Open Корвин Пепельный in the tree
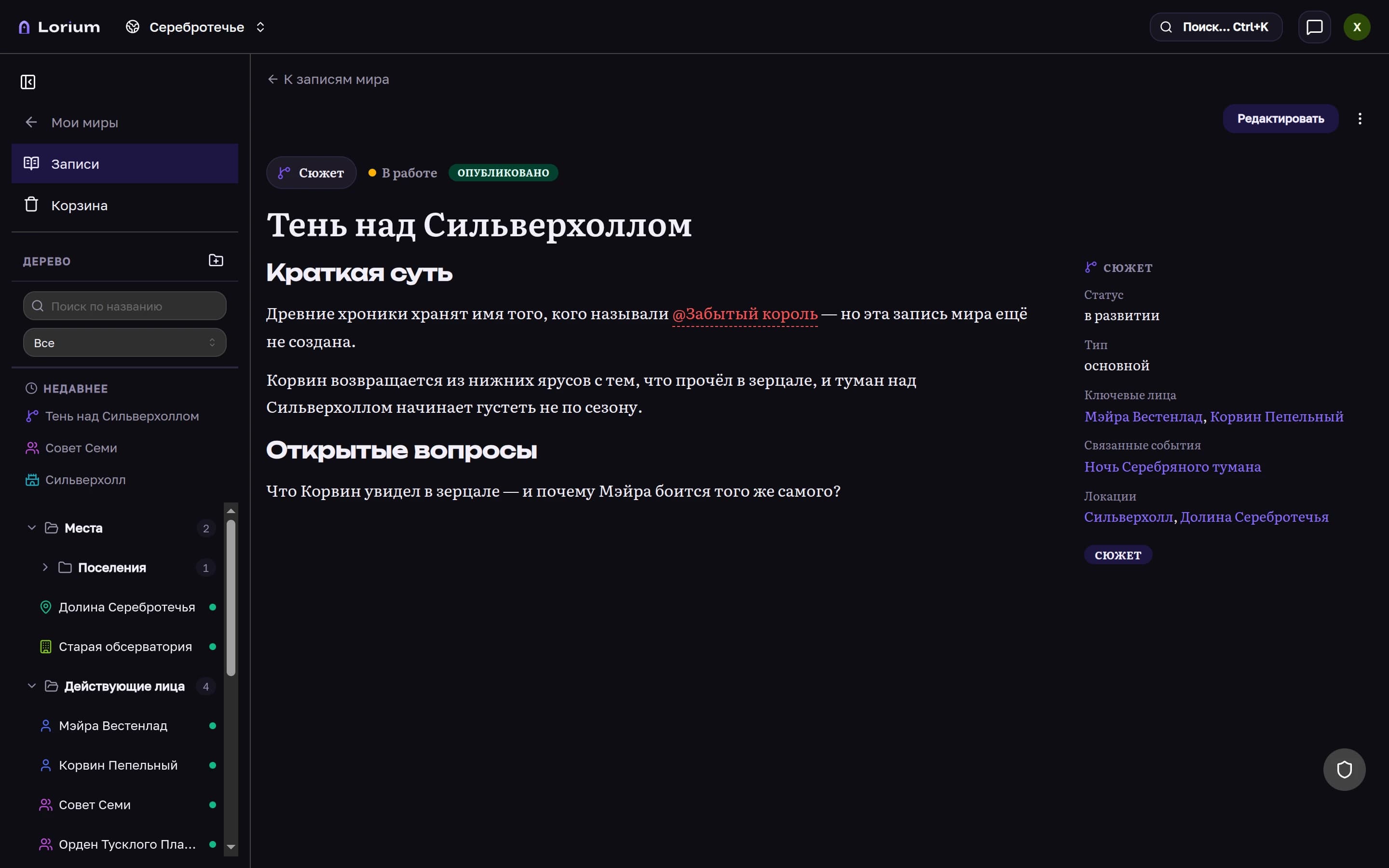This screenshot has height=868, width=1389. click(x=118, y=765)
